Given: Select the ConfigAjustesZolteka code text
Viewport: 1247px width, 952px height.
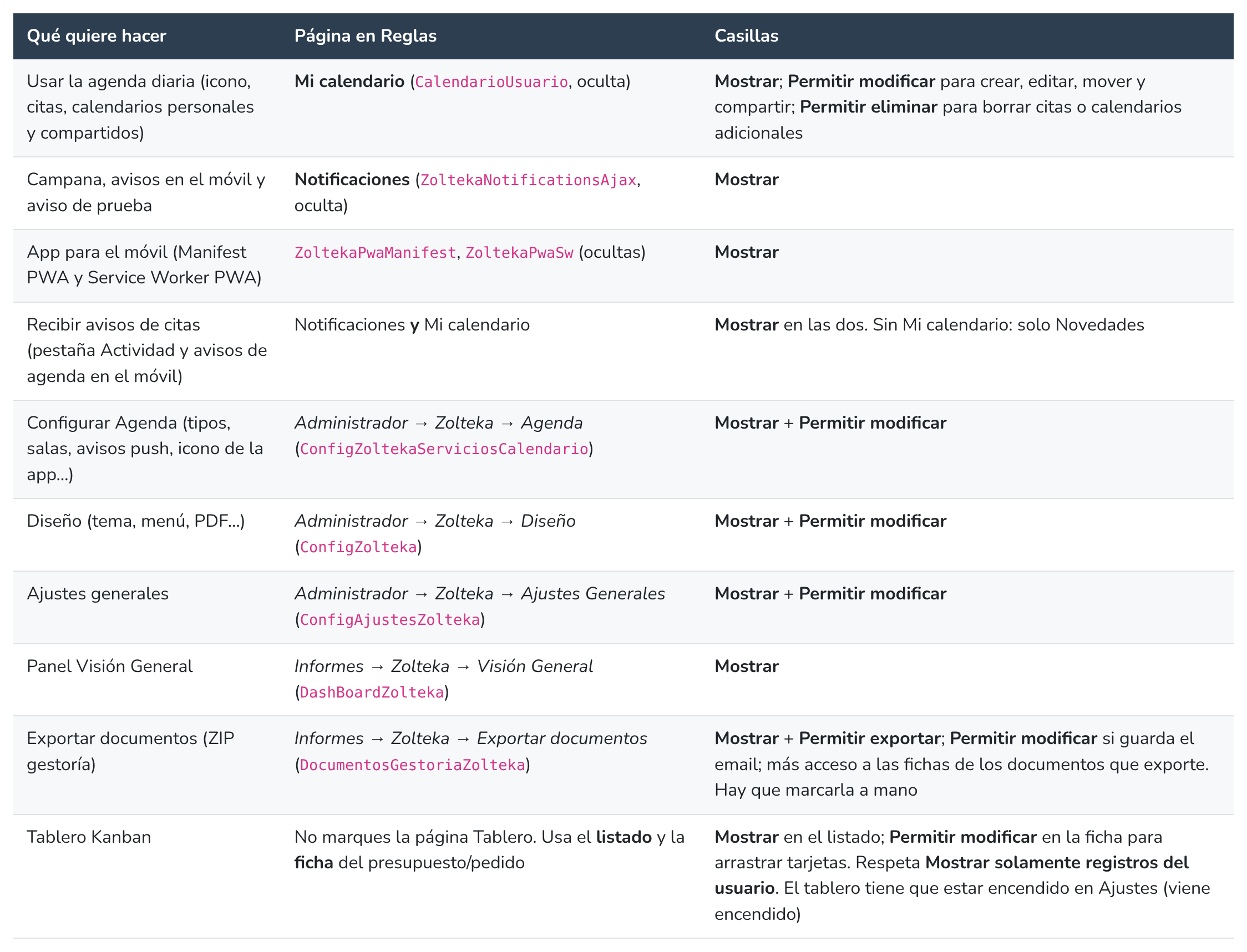Looking at the screenshot, I should tap(390, 619).
